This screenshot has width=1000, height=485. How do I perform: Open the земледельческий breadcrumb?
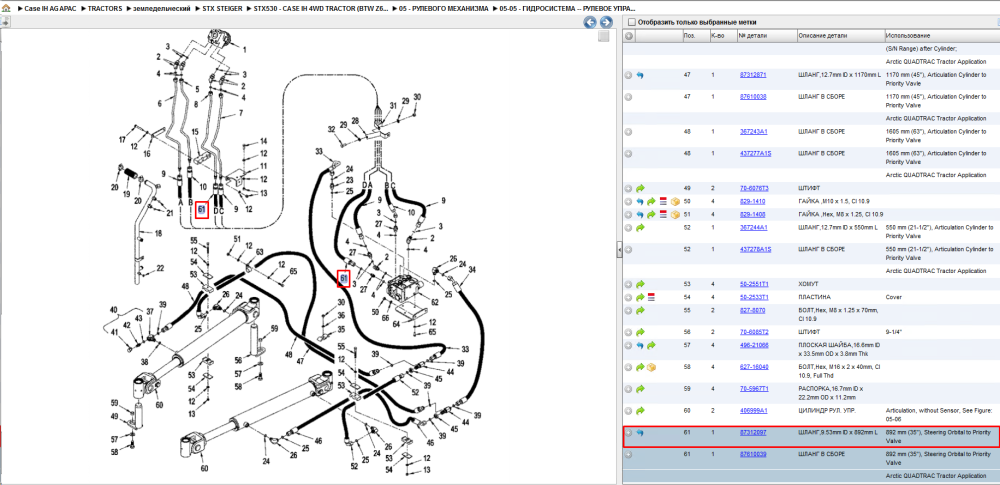[161, 9]
